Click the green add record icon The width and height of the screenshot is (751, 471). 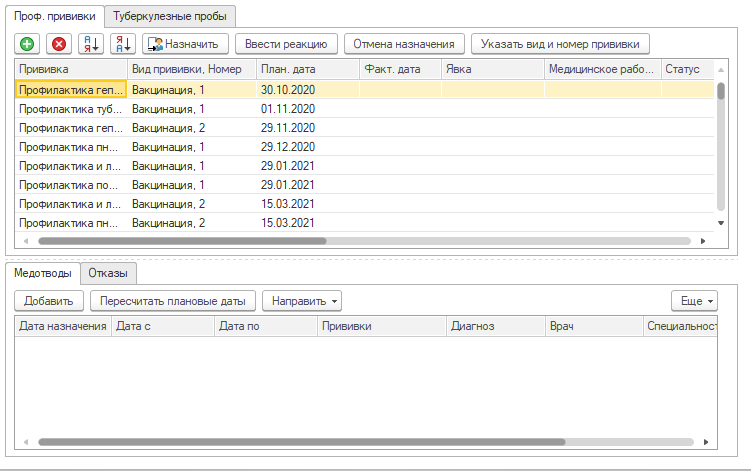click(27, 44)
